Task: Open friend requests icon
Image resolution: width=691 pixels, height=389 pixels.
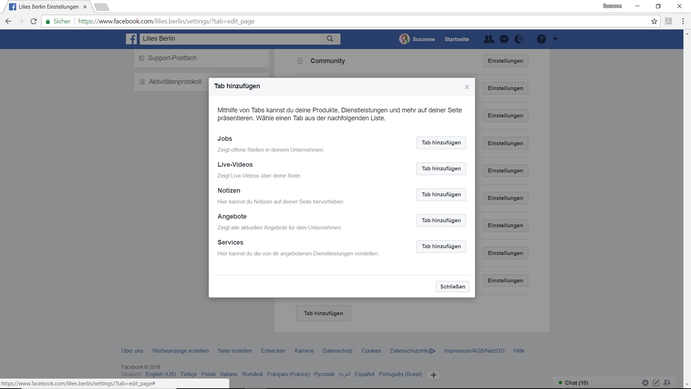Action: tap(489, 39)
